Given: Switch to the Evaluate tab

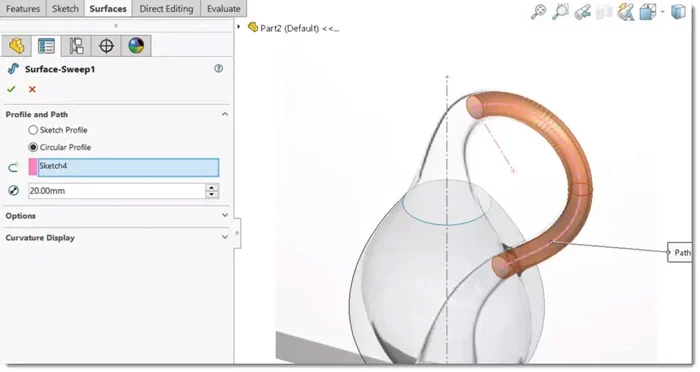Looking at the screenshot, I should [x=224, y=8].
